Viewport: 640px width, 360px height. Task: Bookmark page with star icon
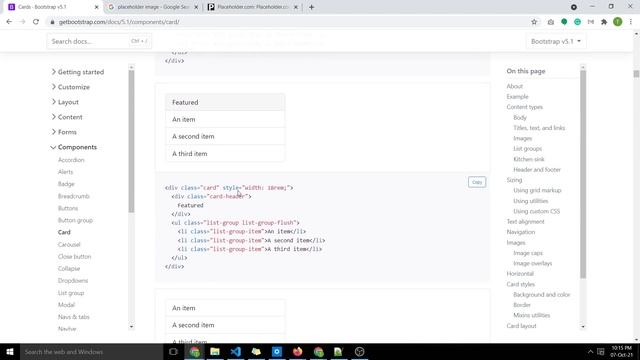click(534, 22)
